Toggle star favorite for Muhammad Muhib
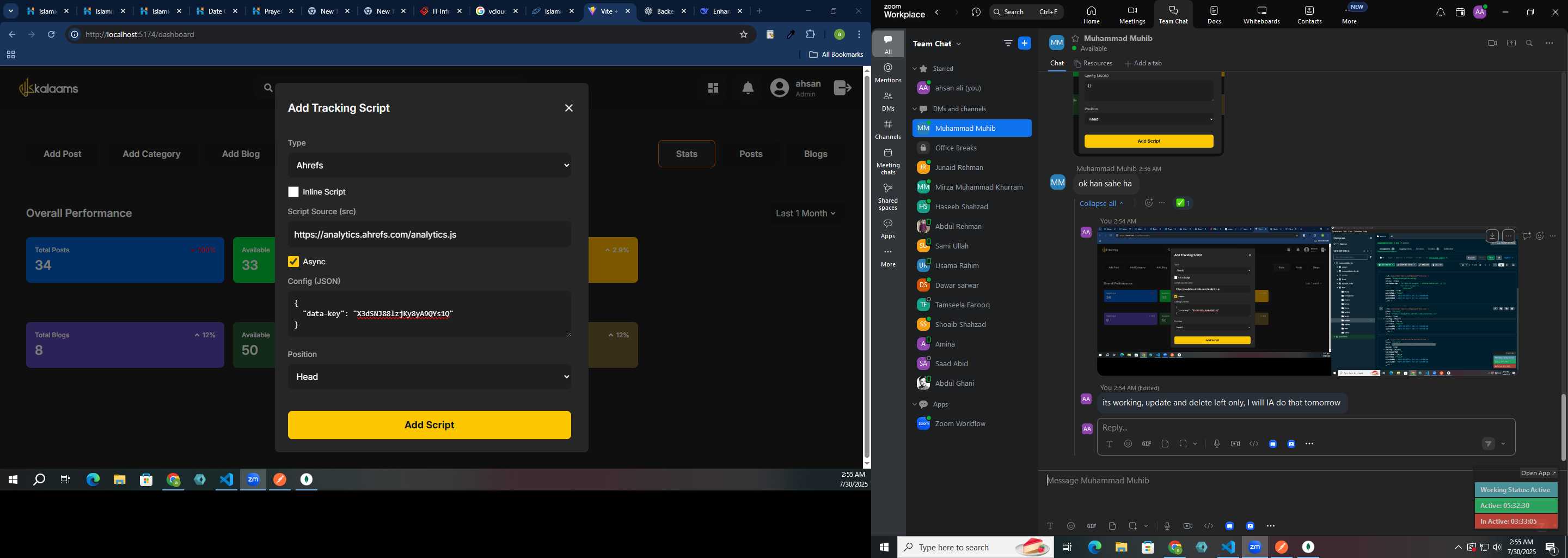The image size is (1568, 558). coord(1076,38)
